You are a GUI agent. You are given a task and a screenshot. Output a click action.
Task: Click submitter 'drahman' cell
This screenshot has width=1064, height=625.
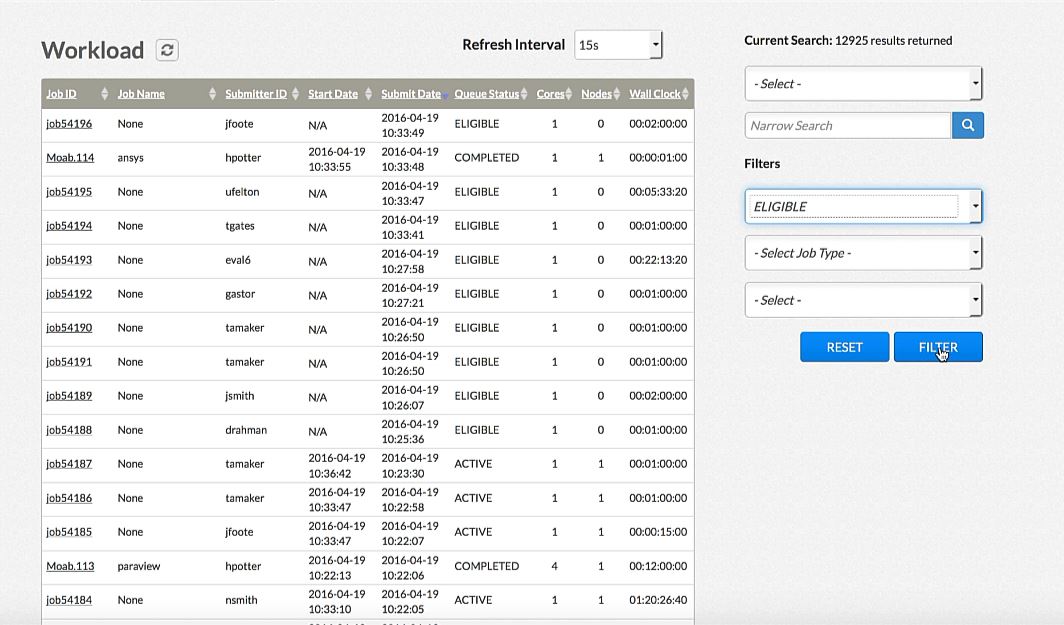click(x=246, y=430)
